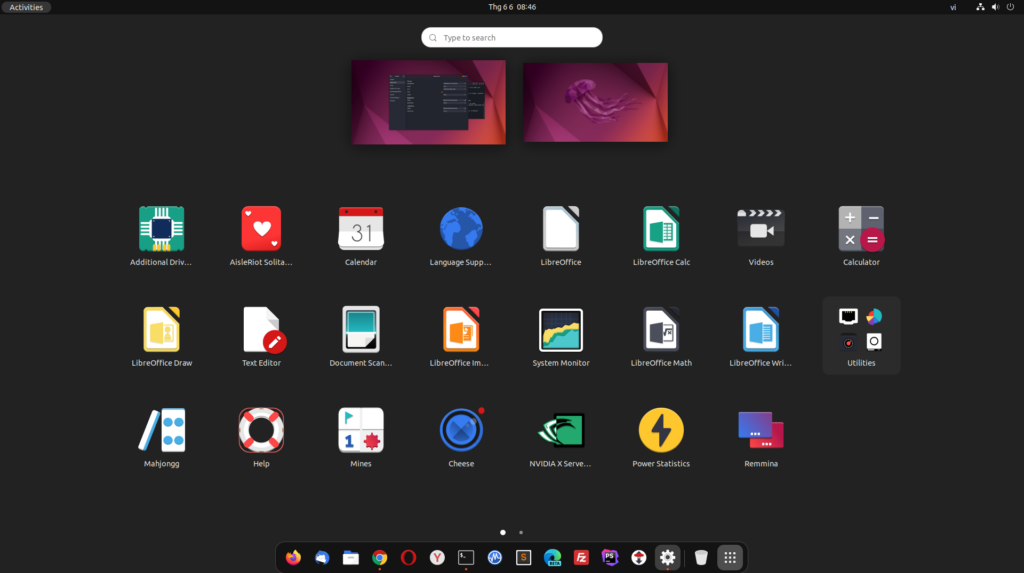Viewport: 1024px width, 573px height.
Task: Open the Text Editor app
Action: pos(261,330)
